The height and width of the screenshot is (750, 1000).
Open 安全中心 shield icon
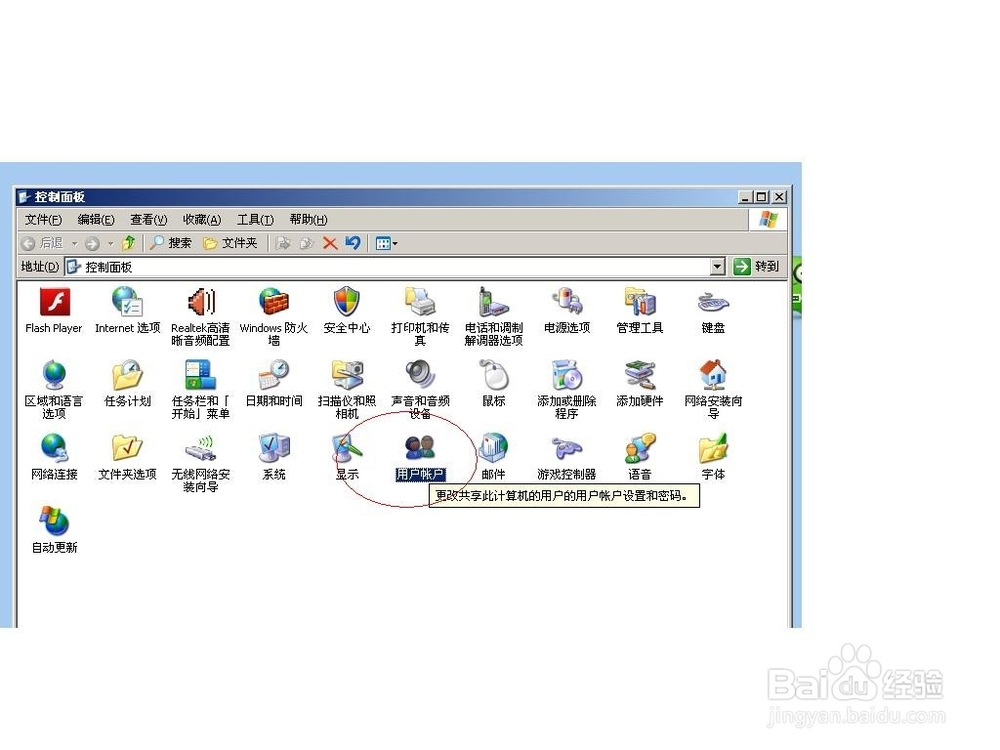[x=347, y=302]
